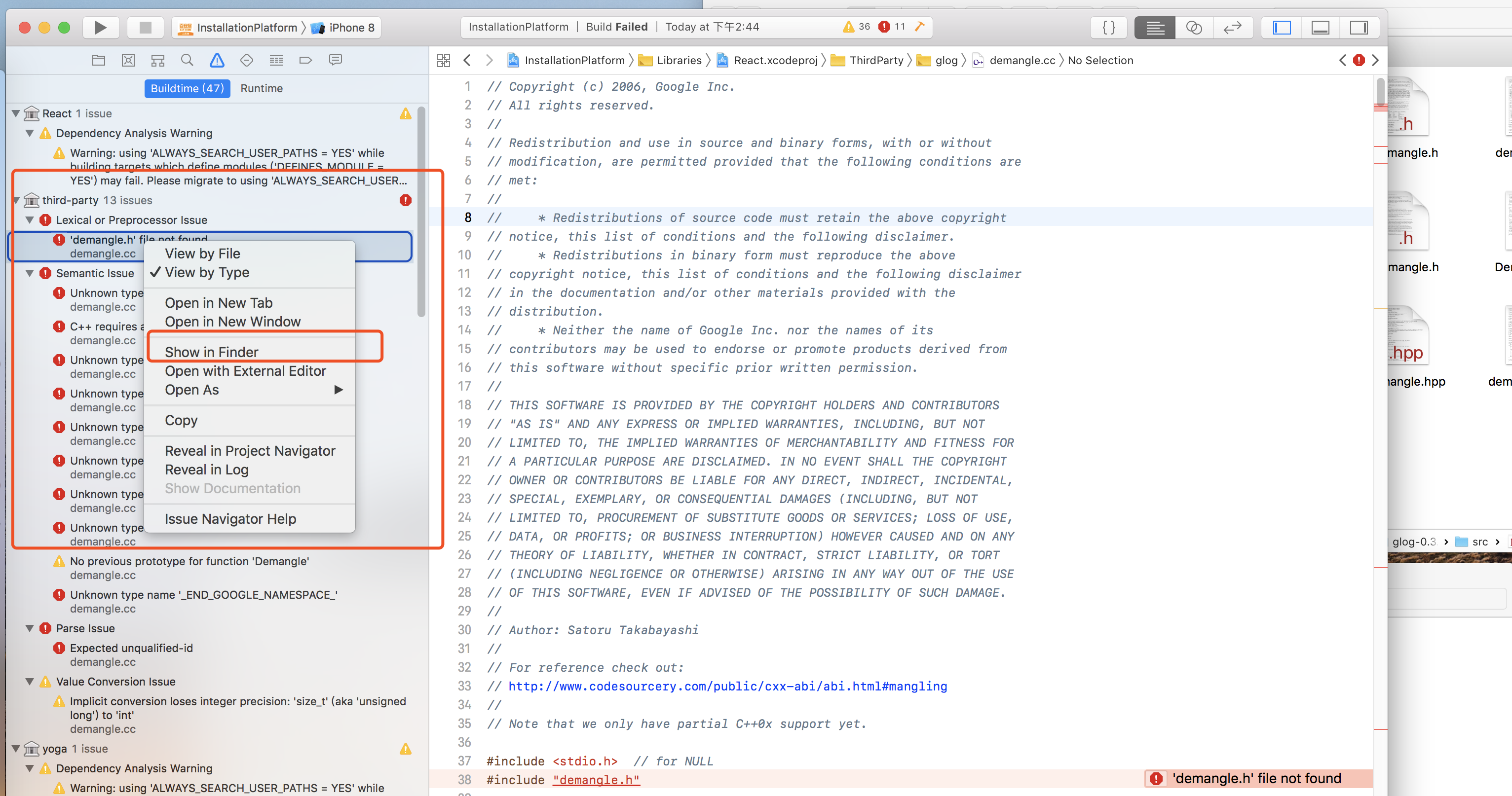Collapse Lexical or Preprocessor Issue
This screenshot has width=1512, height=796.
pos(30,220)
